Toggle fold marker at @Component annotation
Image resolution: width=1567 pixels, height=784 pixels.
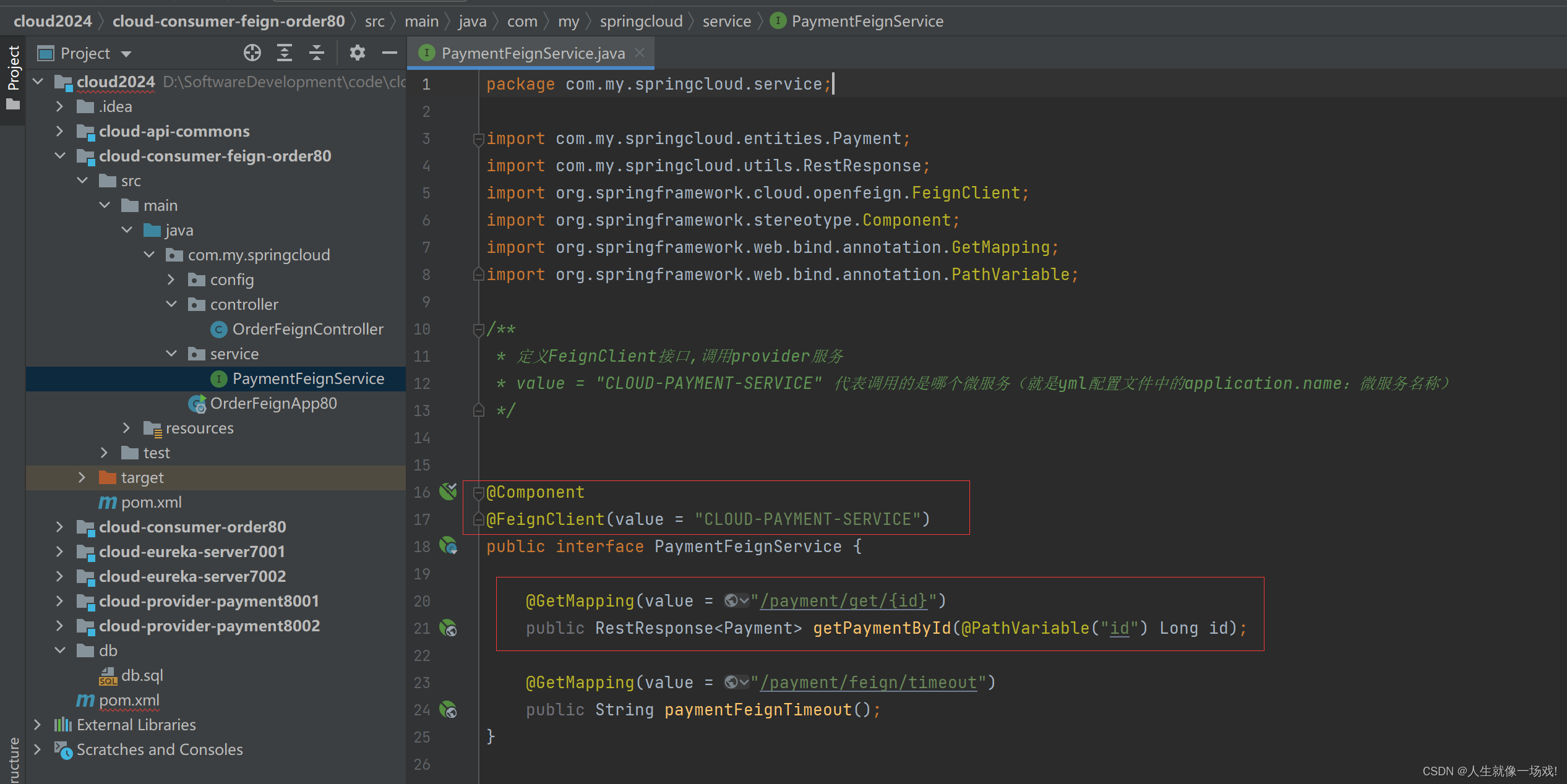478,493
